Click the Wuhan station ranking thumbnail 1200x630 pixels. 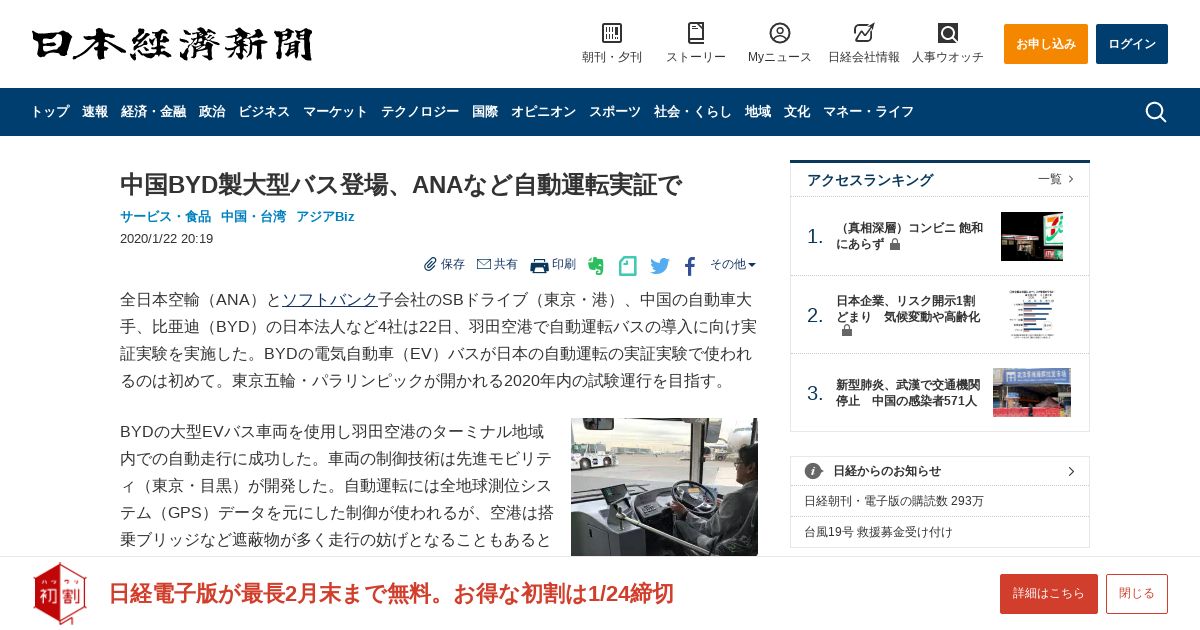pyautogui.click(x=1032, y=393)
